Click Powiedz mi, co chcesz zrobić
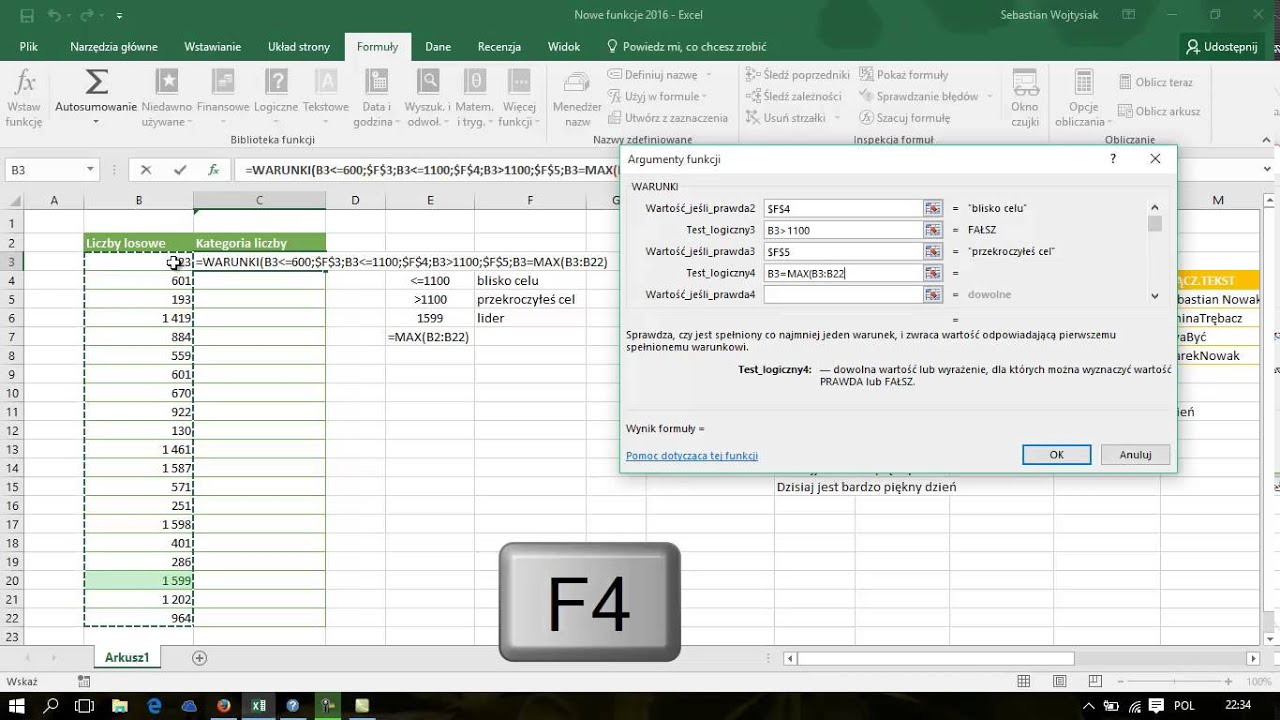Viewport: 1280px width, 720px height. pyautogui.click(x=687, y=46)
